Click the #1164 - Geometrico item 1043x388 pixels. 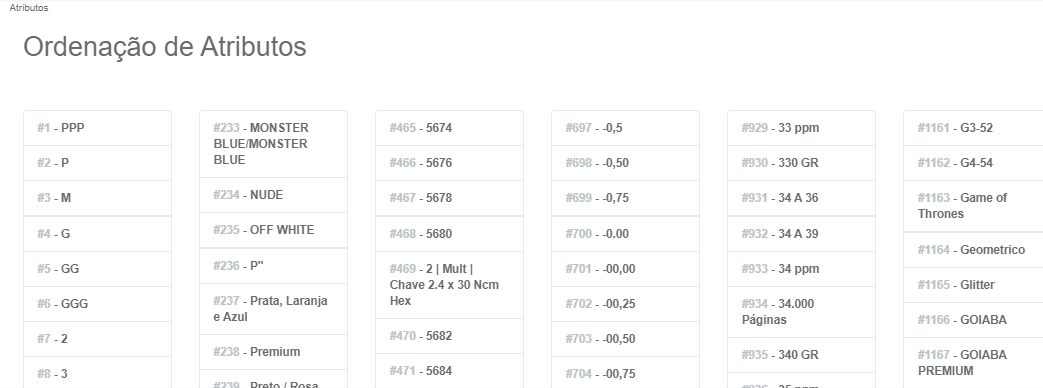[973, 250]
